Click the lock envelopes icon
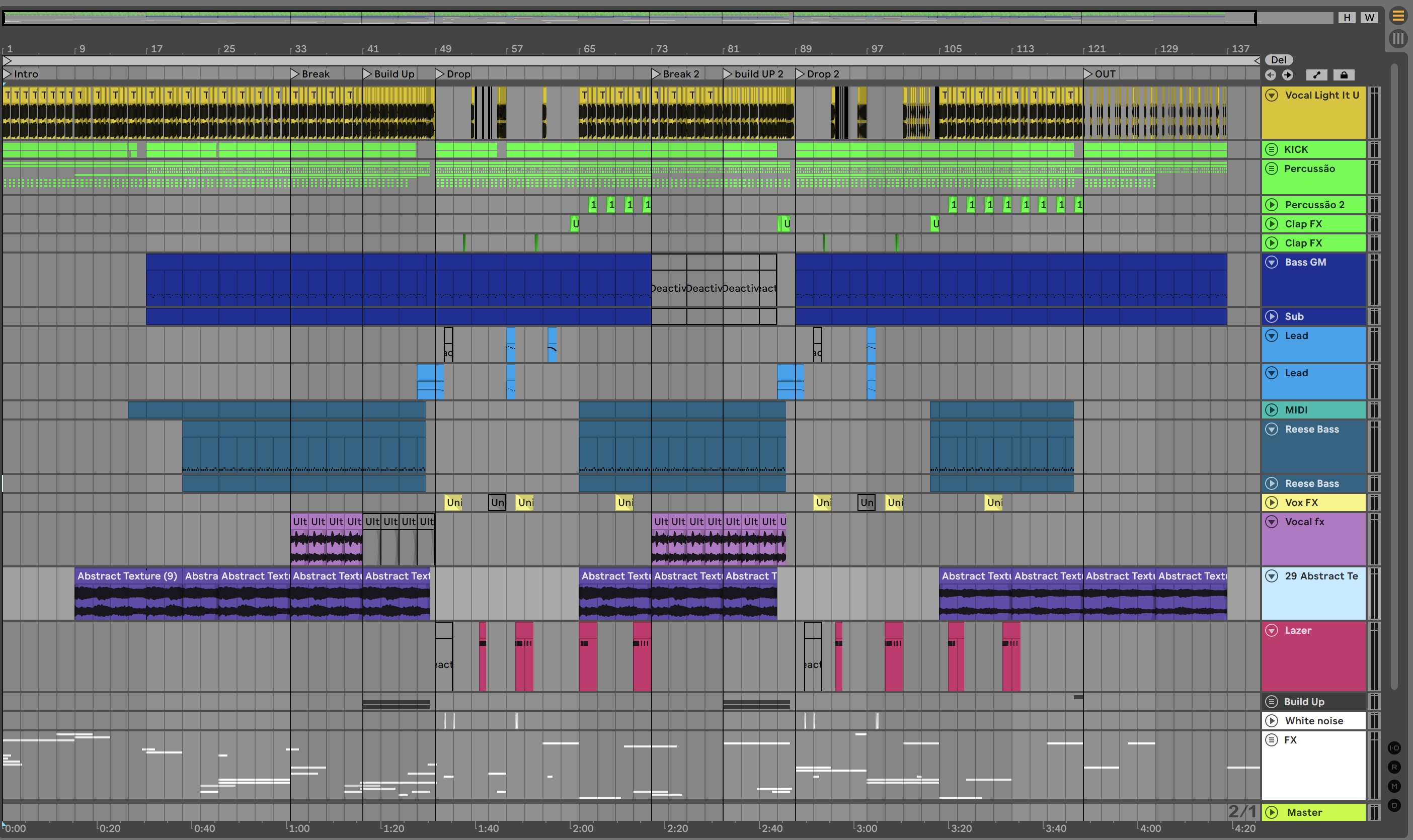This screenshot has height=840, width=1413. (1344, 75)
